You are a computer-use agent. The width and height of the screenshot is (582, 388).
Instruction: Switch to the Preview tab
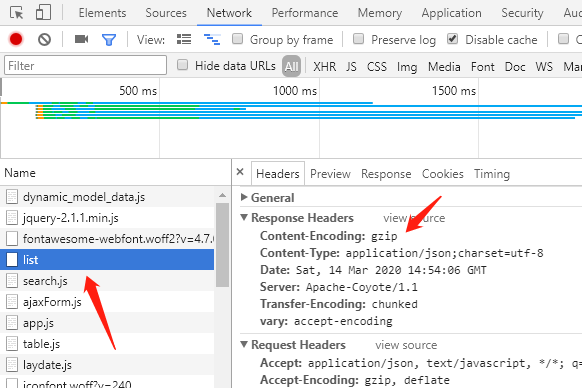[x=330, y=174]
